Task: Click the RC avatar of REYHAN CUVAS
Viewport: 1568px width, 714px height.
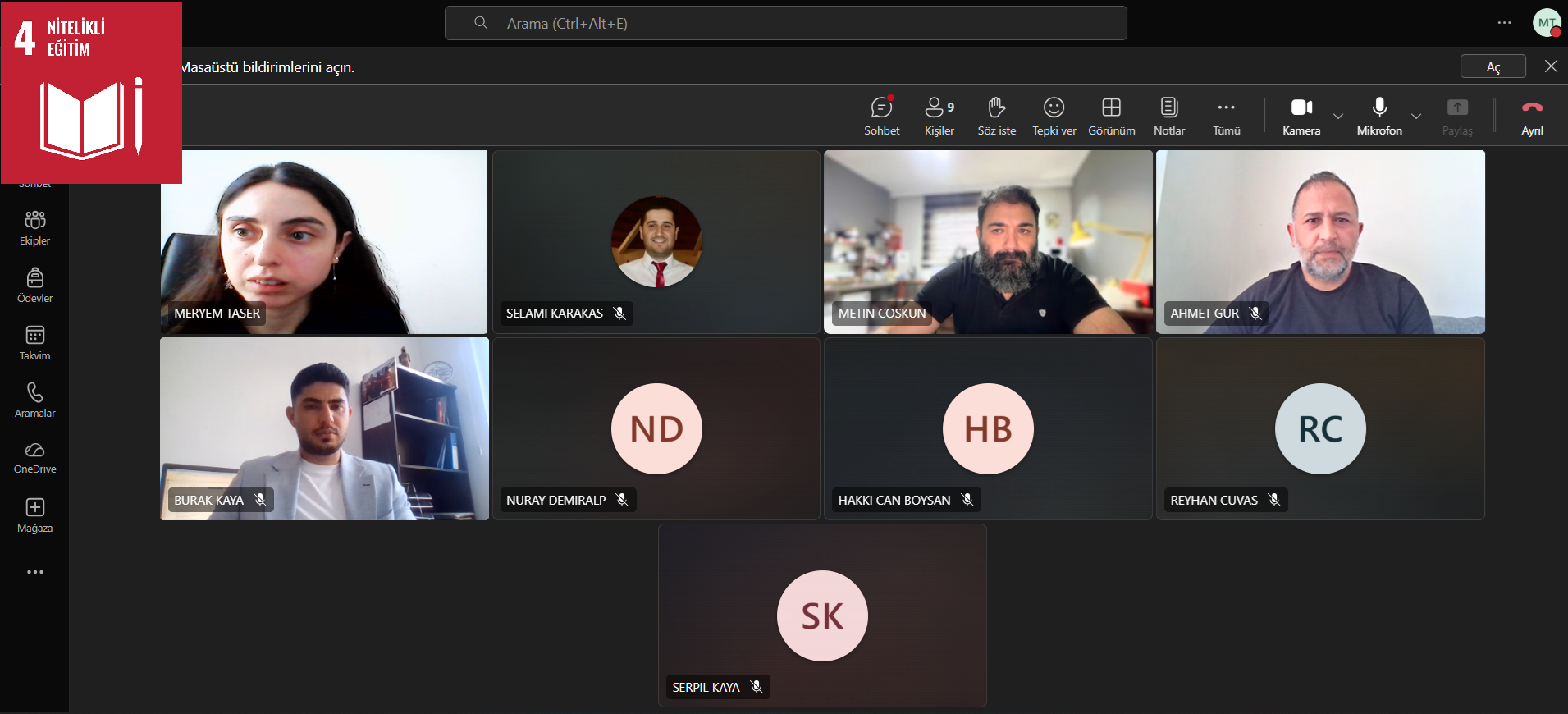Action: tap(1320, 428)
